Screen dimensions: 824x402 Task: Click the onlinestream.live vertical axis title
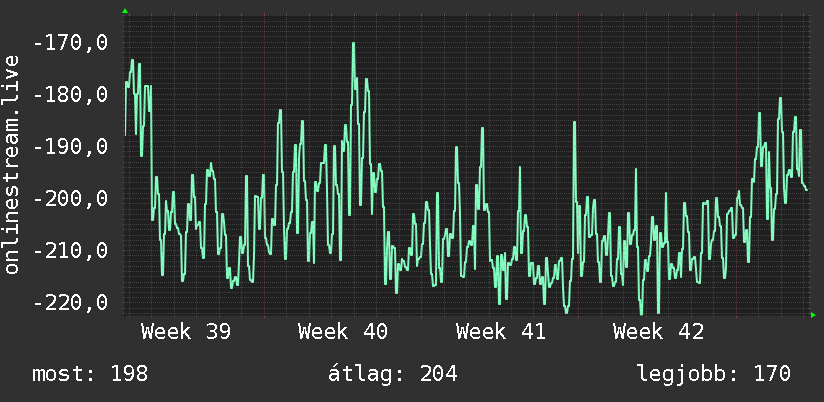(x=12, y=164)
